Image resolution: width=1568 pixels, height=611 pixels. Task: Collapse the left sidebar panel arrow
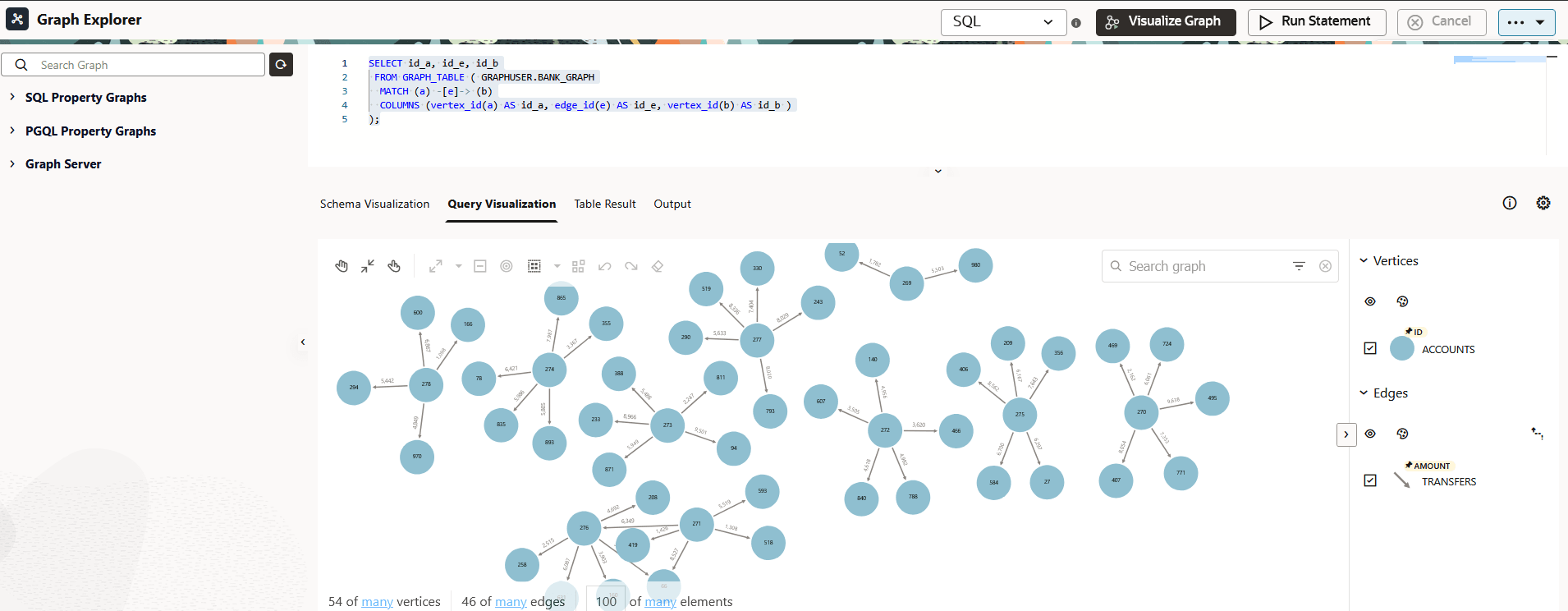pyautogui.click(x=303, y=342)
